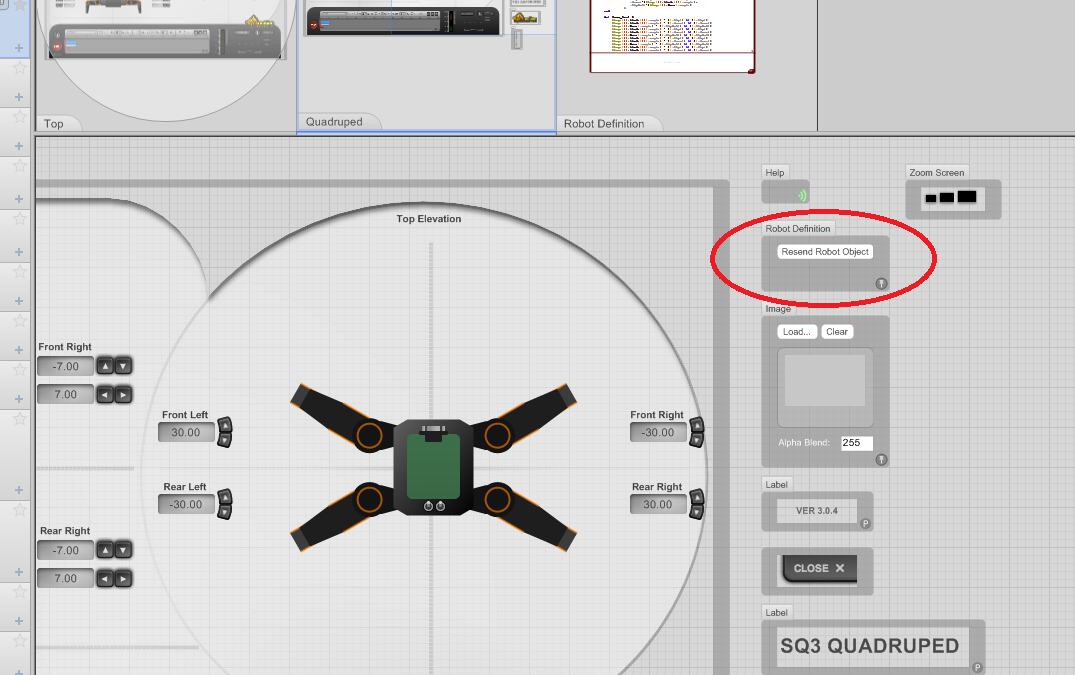The height and width of the screenshot is (675, 1075).
Task: Select the Rear Right 30.00 value field
Action: [658, 504]
